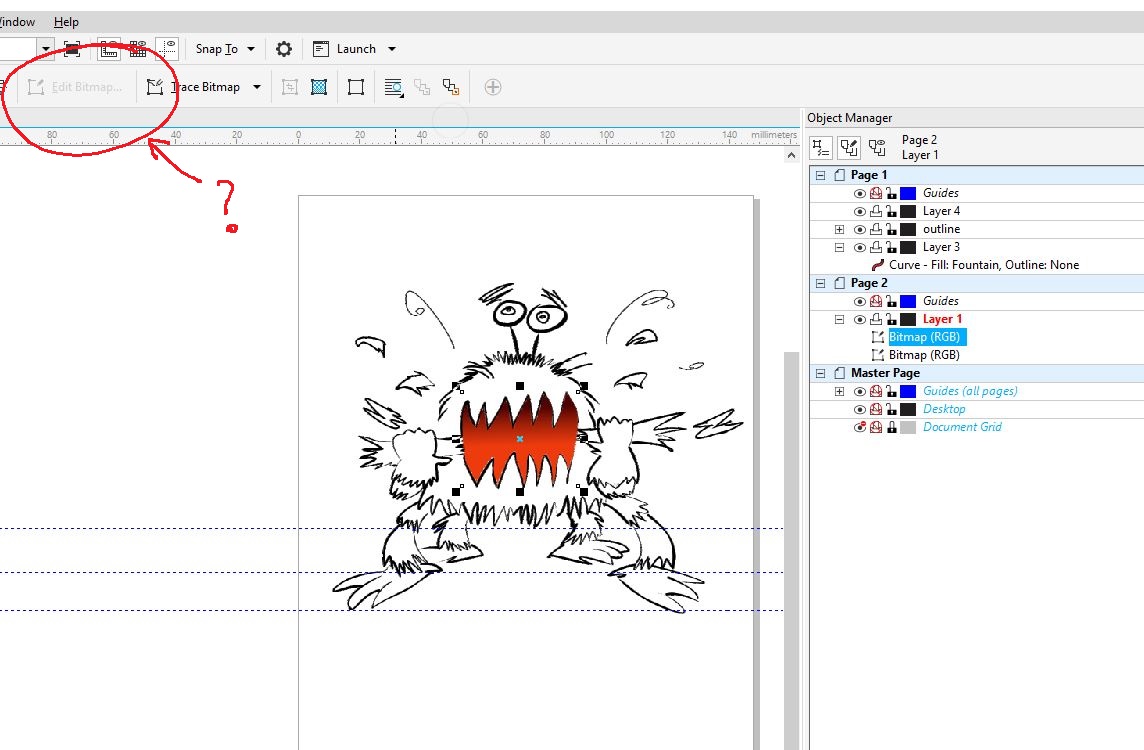Activate Layer Manager View in Object Manager
Screen dimensions: 1144x750
[820, 147]
